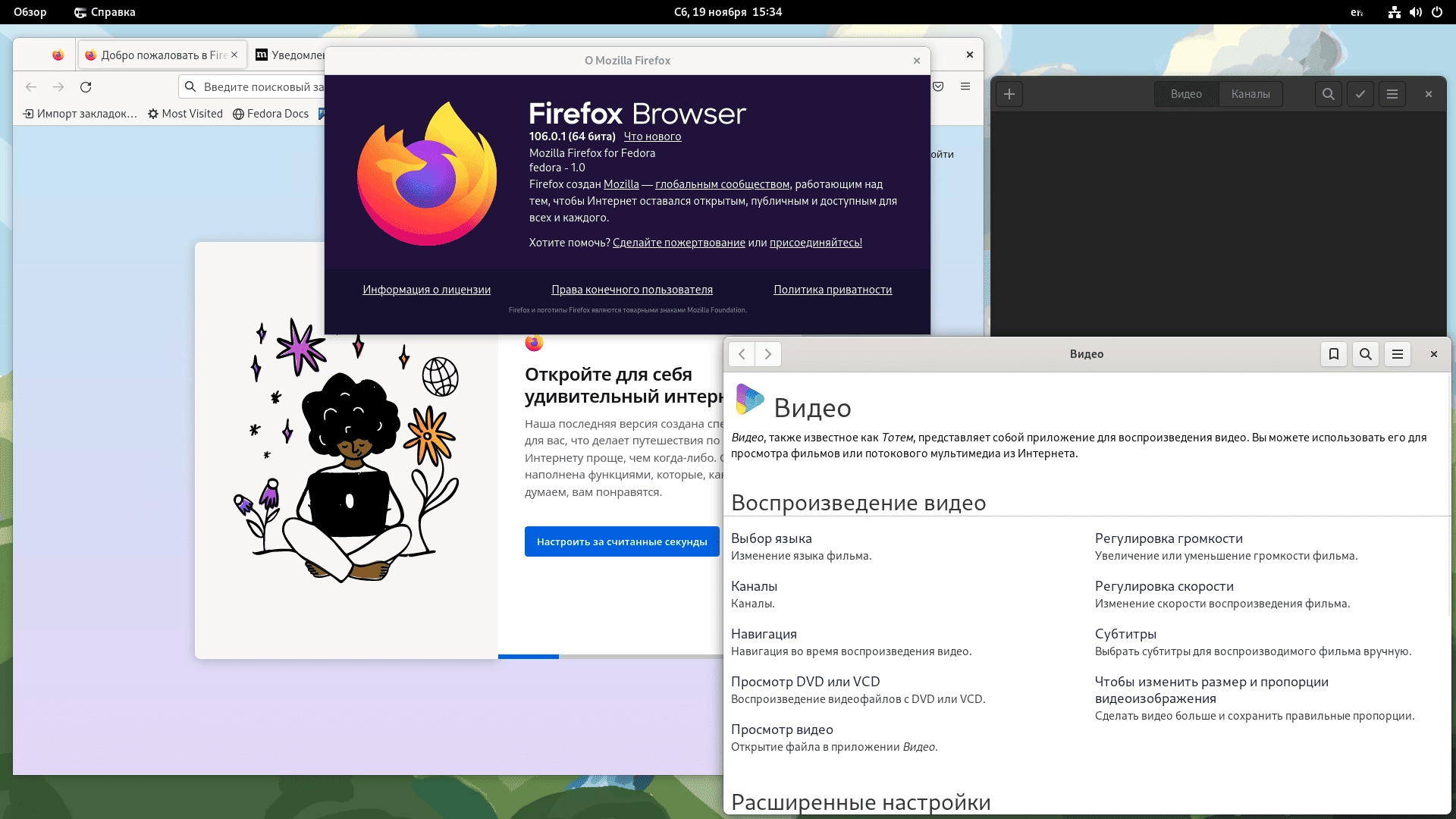Image resolution: width=1456 pixels, height=819 pixels.
Task: Open 'Политика приватности' link
Action: (833, 290)
